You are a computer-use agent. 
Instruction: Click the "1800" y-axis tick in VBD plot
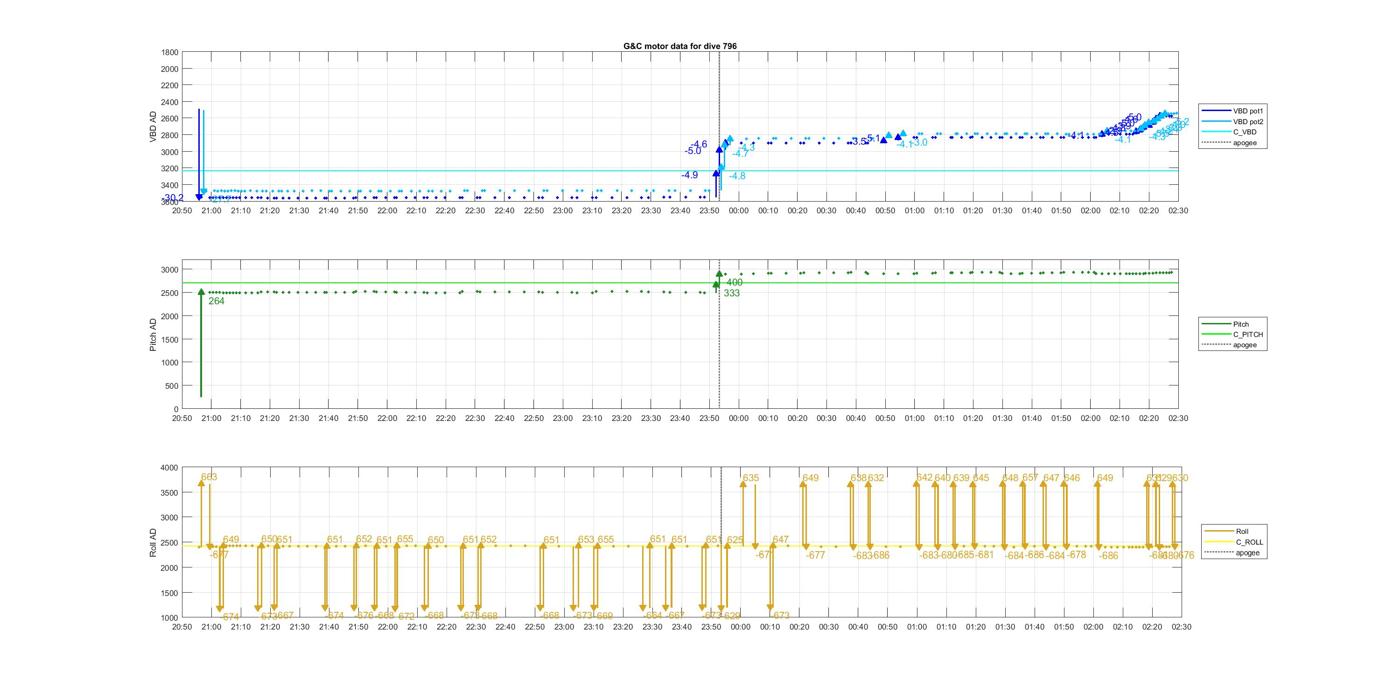point(170,52)
